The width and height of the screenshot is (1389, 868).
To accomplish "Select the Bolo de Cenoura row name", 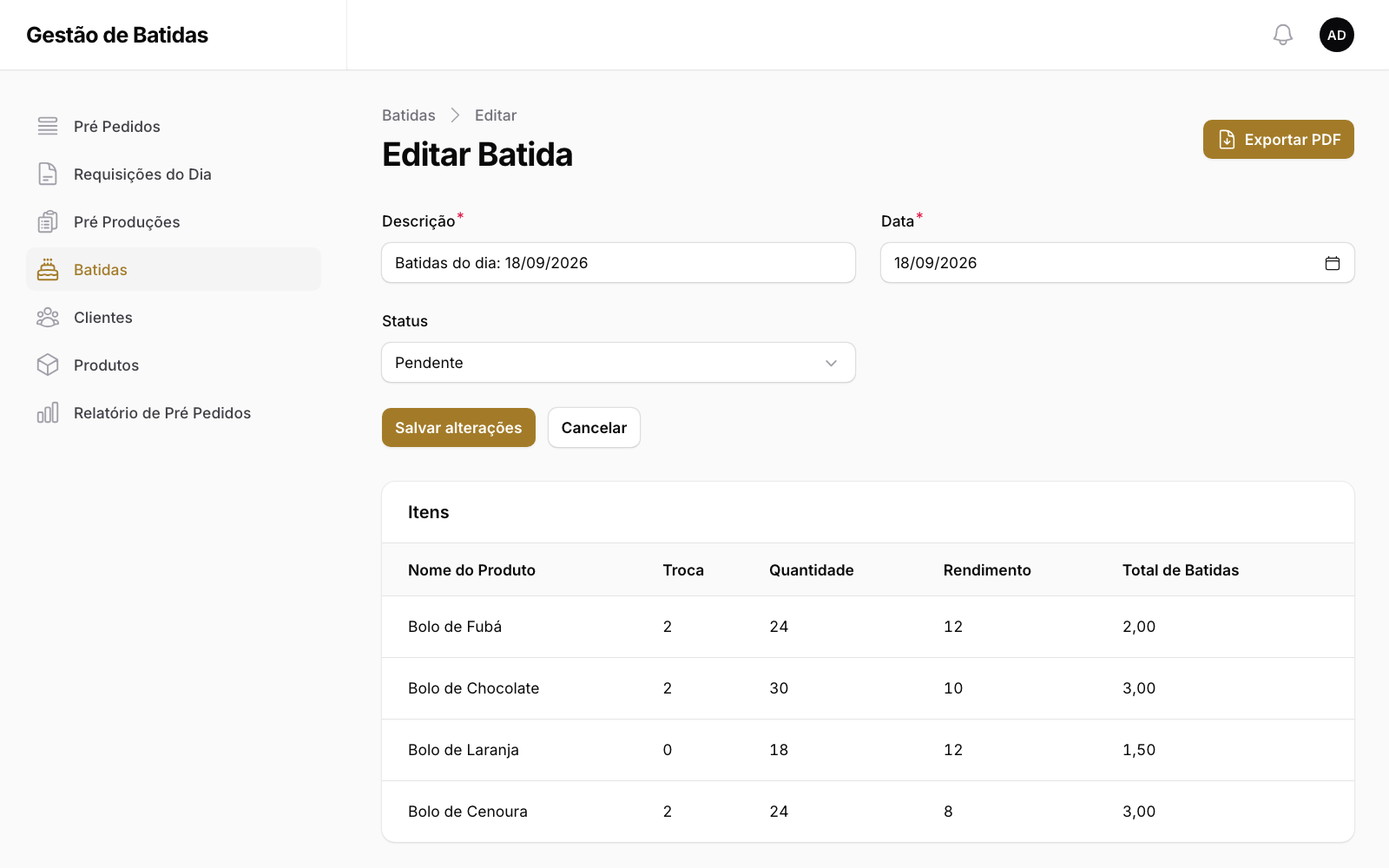I will click(468, 812).
